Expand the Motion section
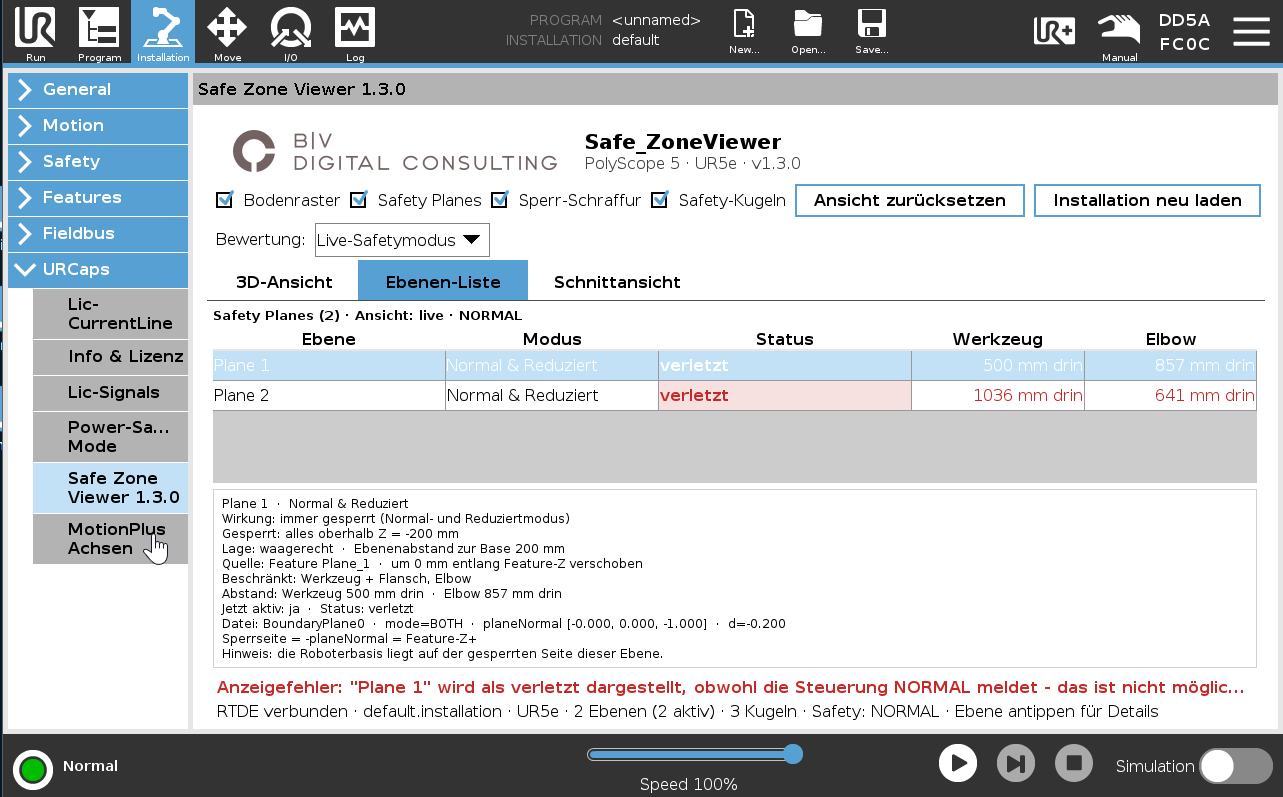1283x797 pixels. pos(98,125)
